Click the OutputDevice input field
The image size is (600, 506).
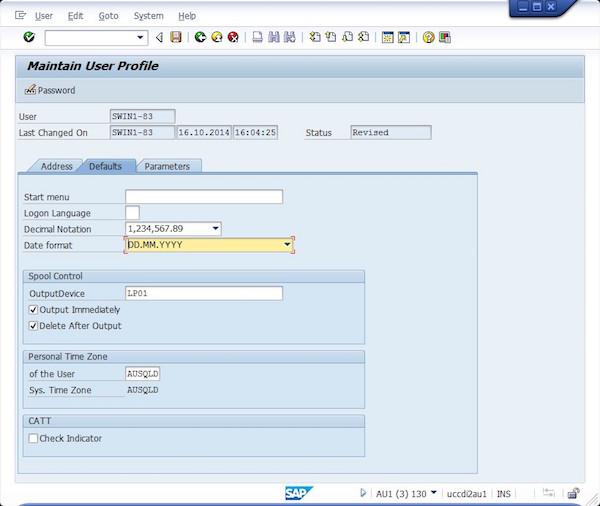pyautogui.click(x=204, y=294)
